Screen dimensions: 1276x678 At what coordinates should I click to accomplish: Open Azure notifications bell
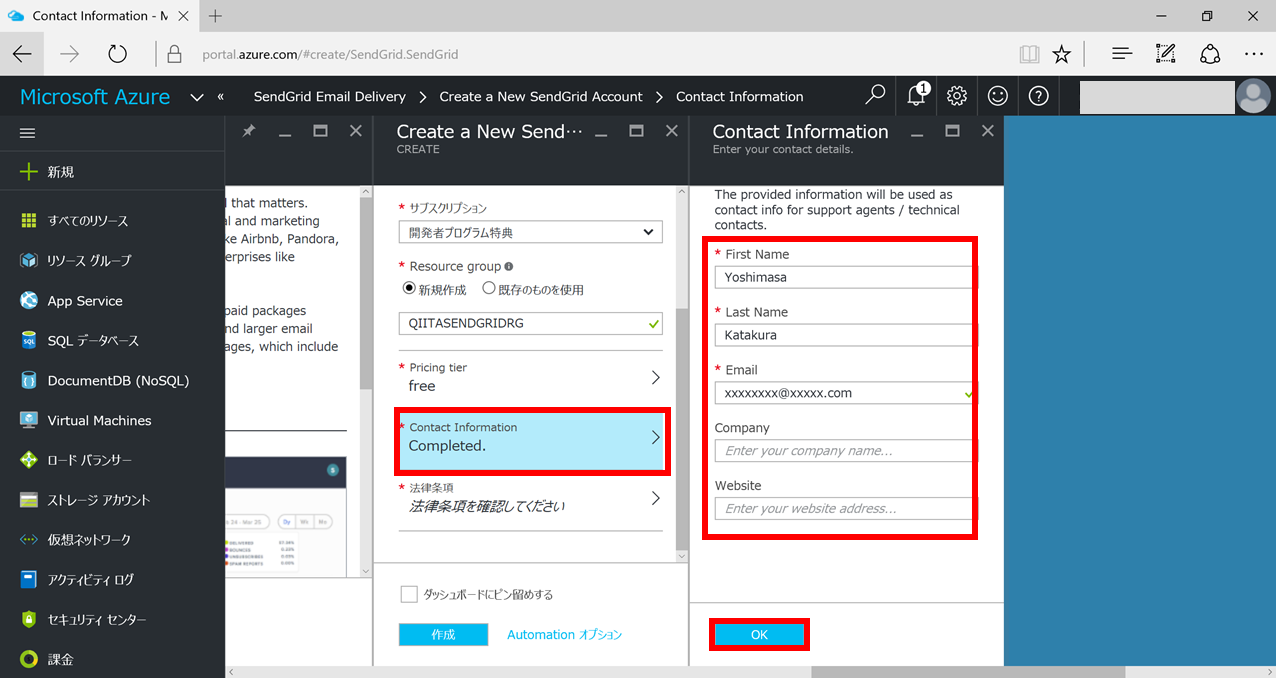(x=916, y=96)
